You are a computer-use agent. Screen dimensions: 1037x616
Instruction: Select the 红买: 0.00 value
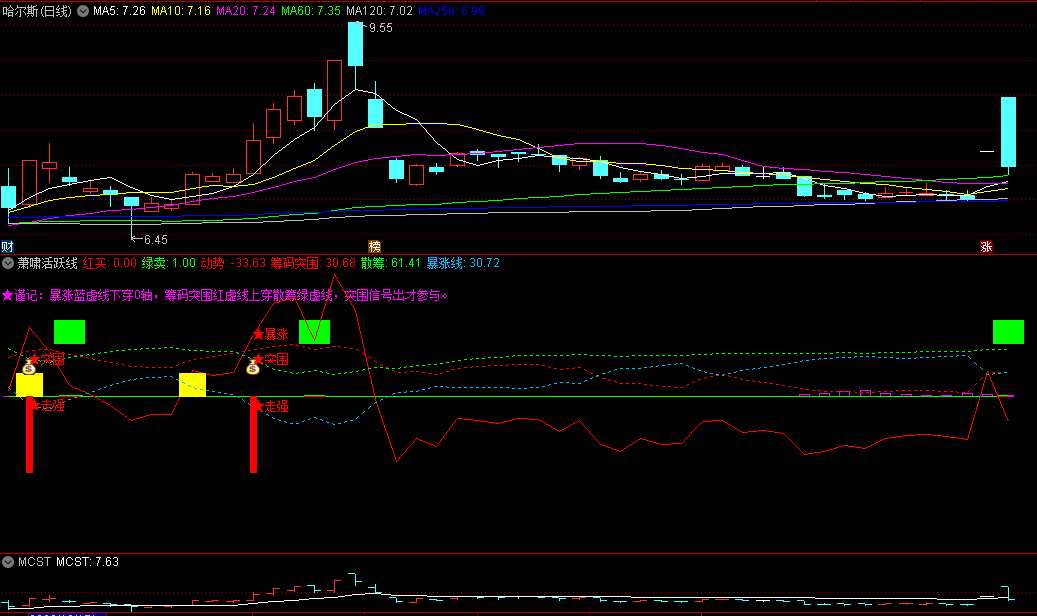tap(110, 263)
